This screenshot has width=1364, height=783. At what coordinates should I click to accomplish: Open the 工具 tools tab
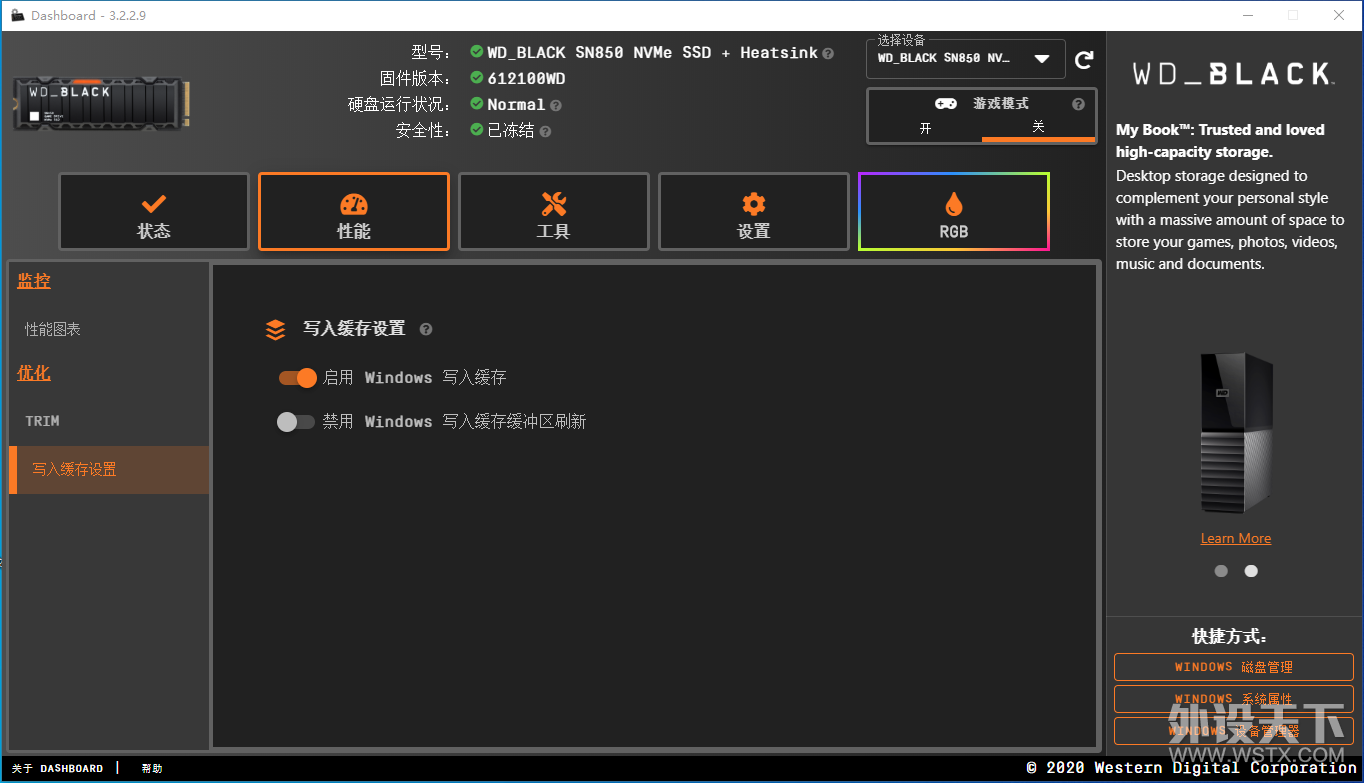click(x=554, y=212)
